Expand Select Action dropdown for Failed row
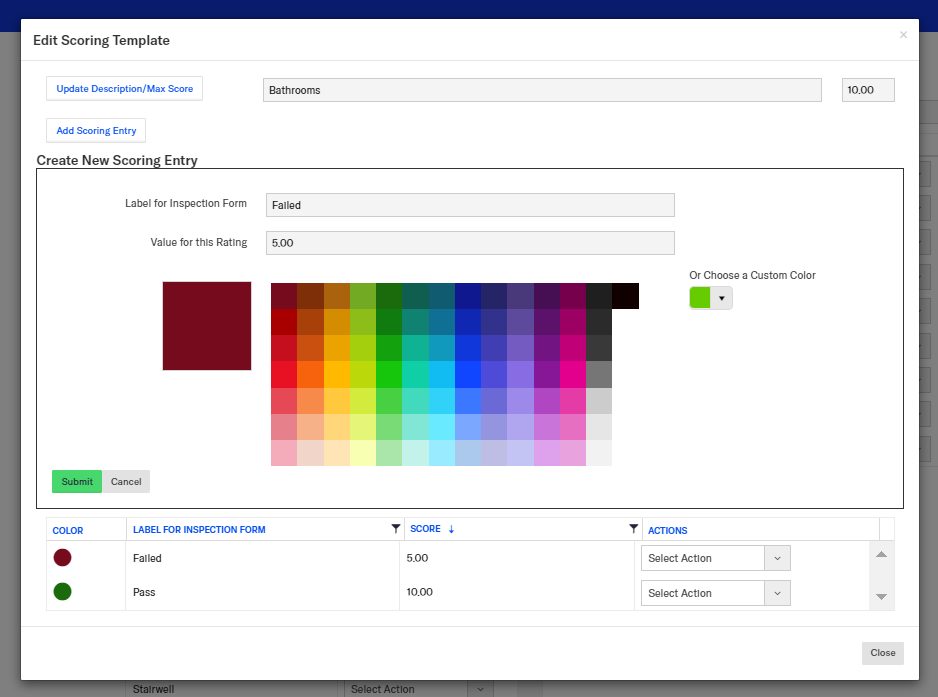This screenshot has height=697, width=938. [x=777, y=558]
